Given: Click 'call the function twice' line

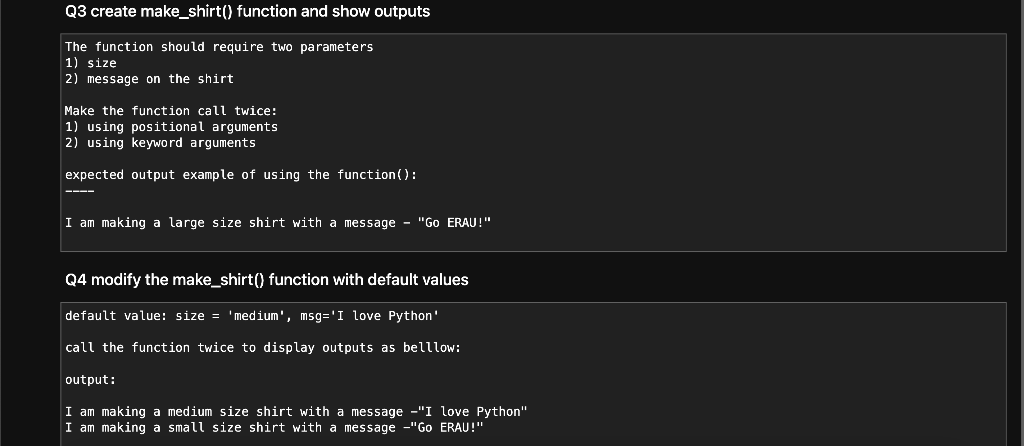Looking at the screenshot, I should pos(262,347).
